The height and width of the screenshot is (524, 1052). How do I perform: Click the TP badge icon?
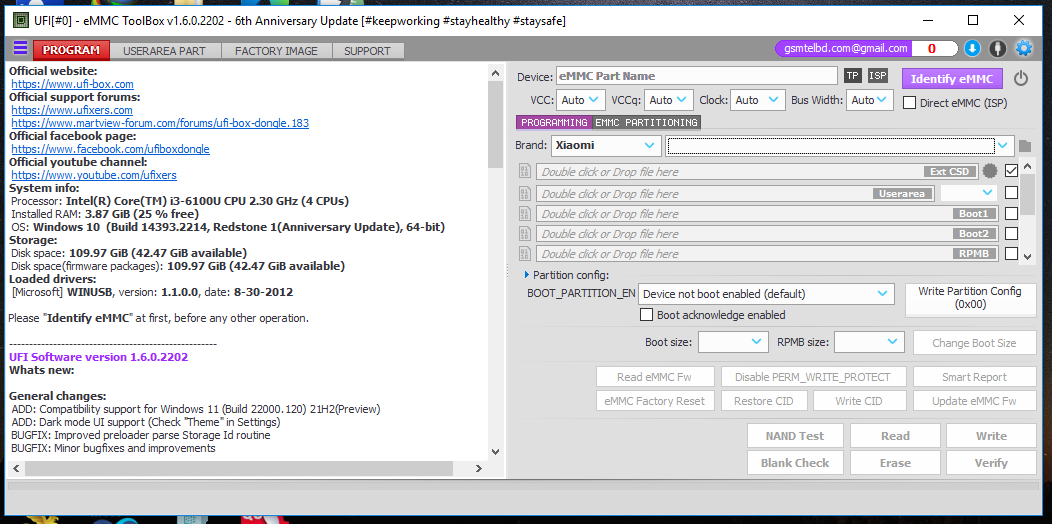852,76
